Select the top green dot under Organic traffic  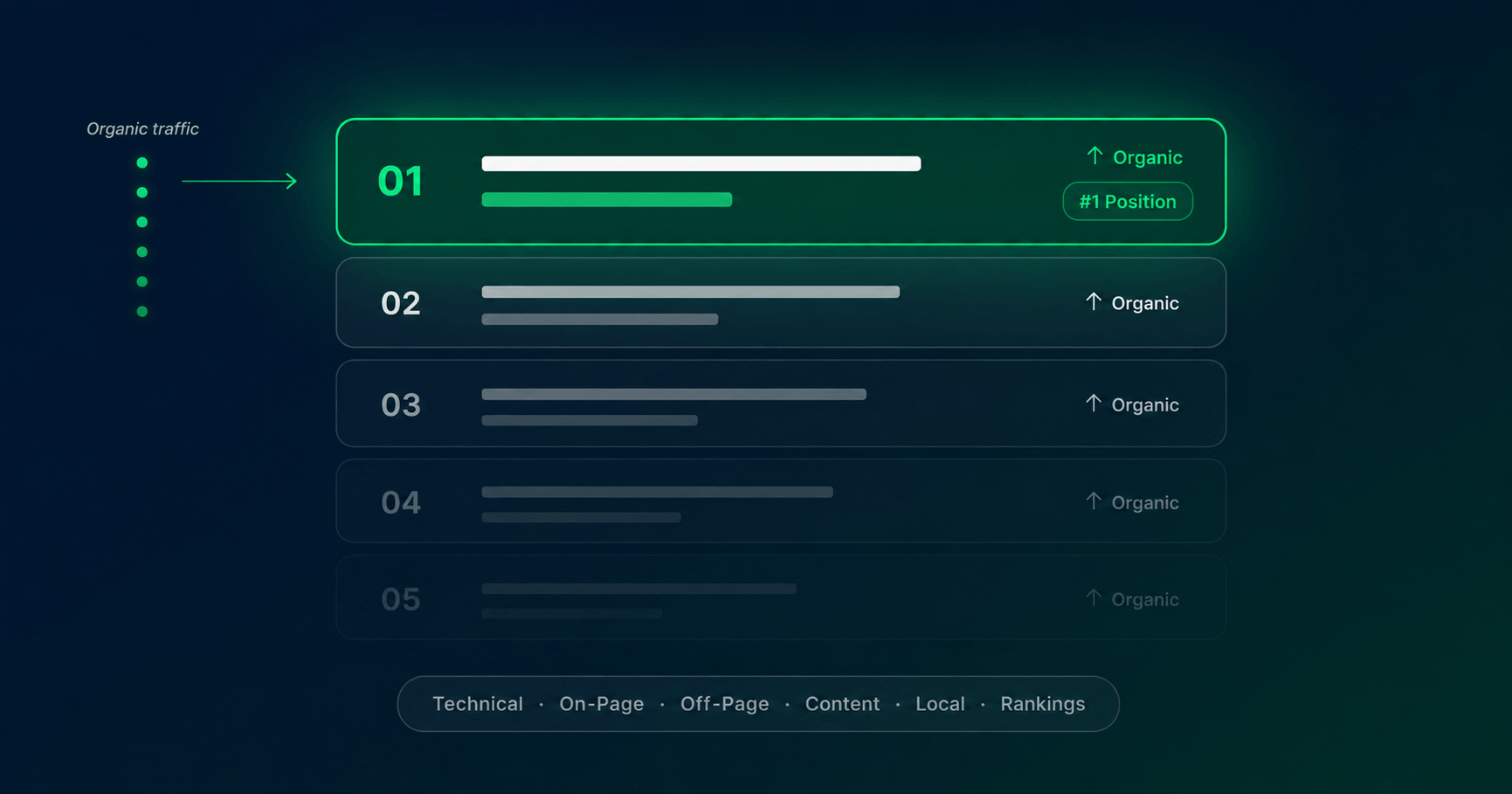click(142, 162)
